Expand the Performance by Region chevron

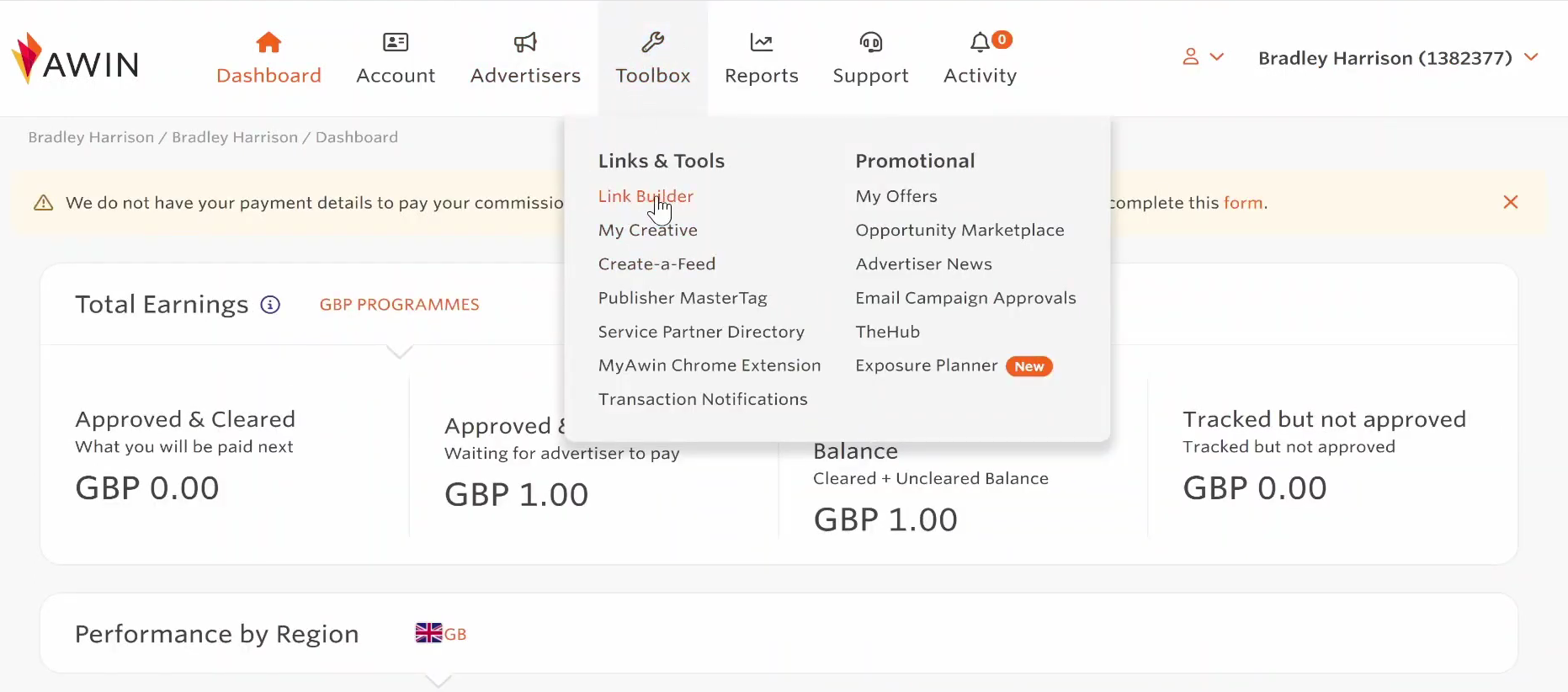click(439, 680)
